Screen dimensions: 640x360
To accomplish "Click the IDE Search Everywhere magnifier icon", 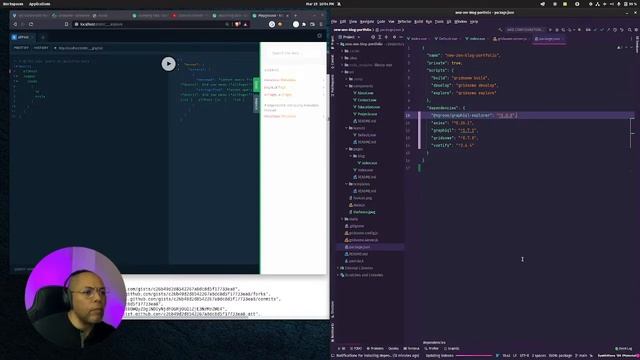I will (630, 30).
